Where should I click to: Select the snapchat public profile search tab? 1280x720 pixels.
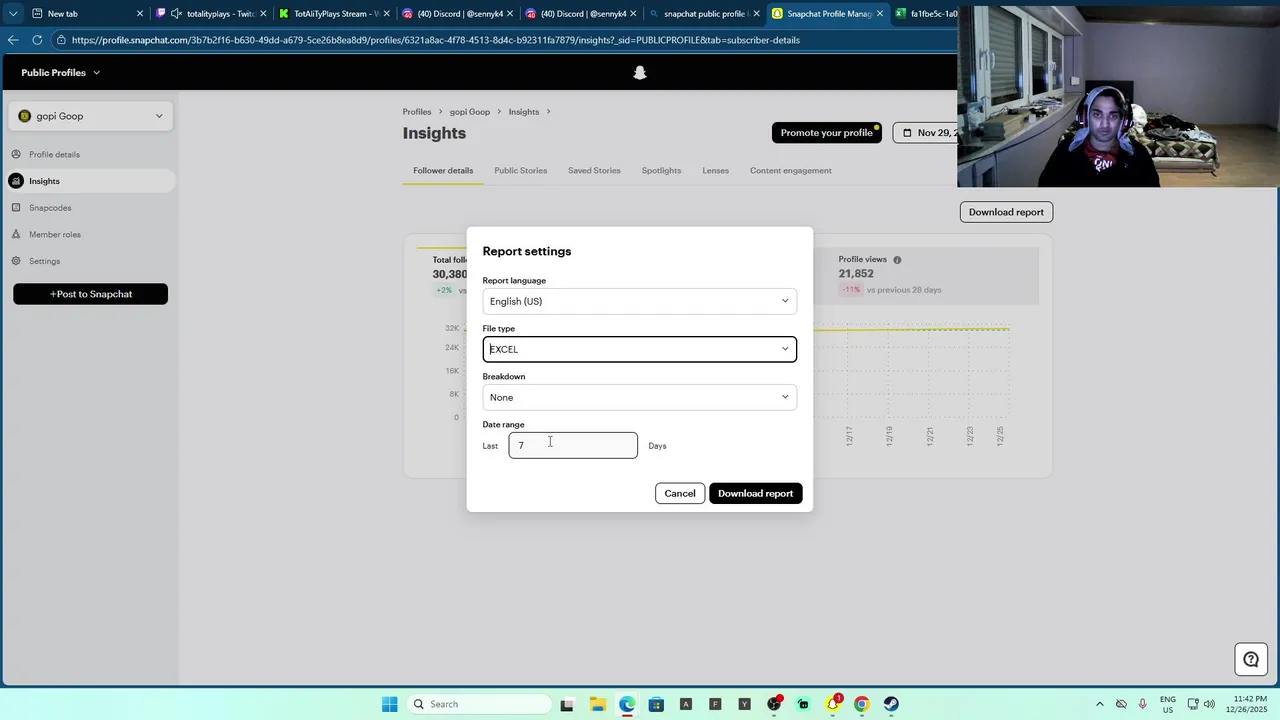click(703, 14)
